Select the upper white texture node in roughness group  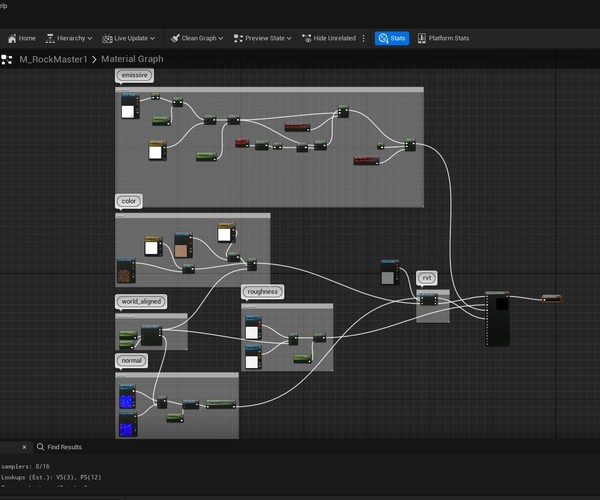tap(253, 327)
